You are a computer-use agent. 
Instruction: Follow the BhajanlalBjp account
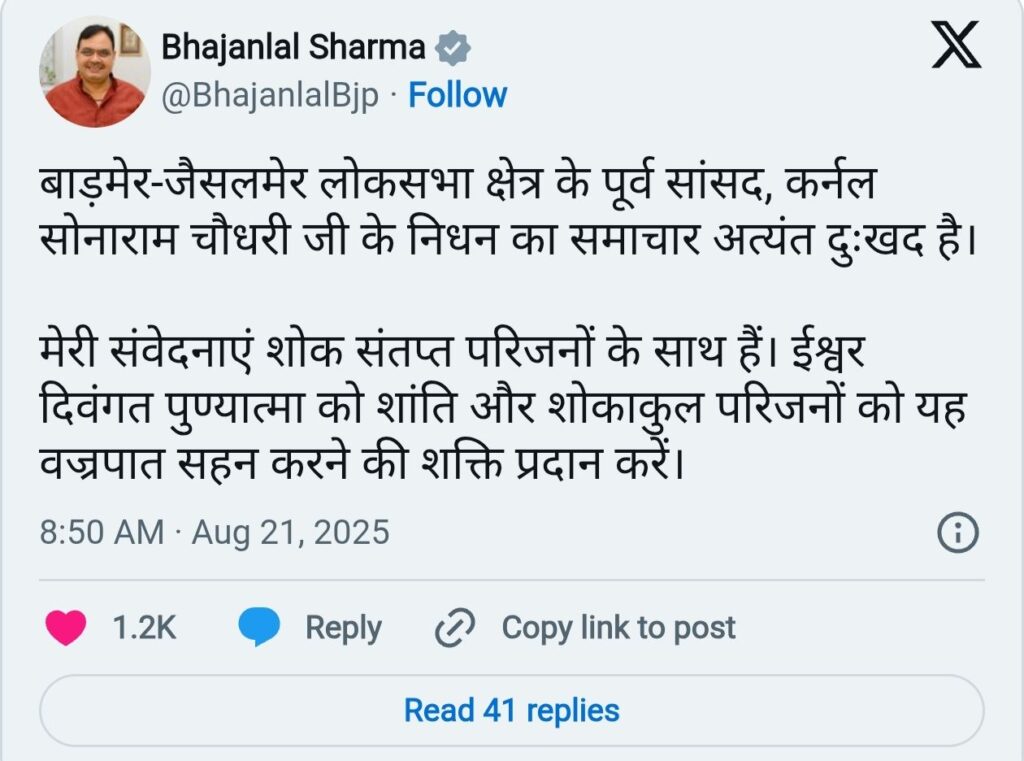458,96
